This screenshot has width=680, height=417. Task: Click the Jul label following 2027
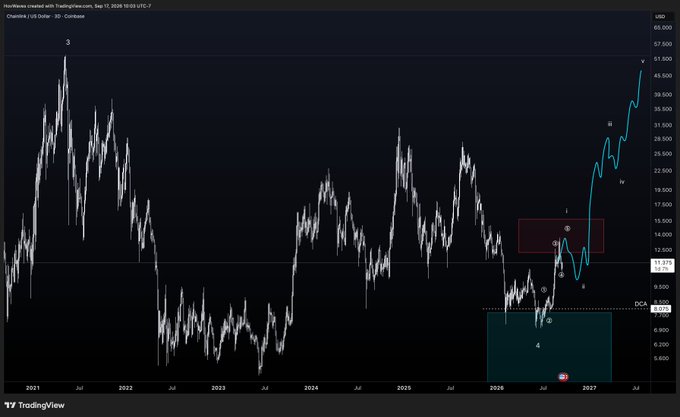(636, 388)
